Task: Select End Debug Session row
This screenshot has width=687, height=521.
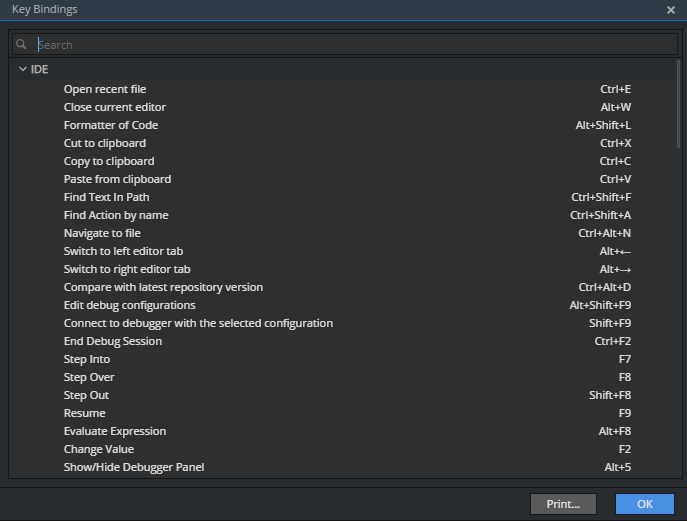Action: [343, 341]
